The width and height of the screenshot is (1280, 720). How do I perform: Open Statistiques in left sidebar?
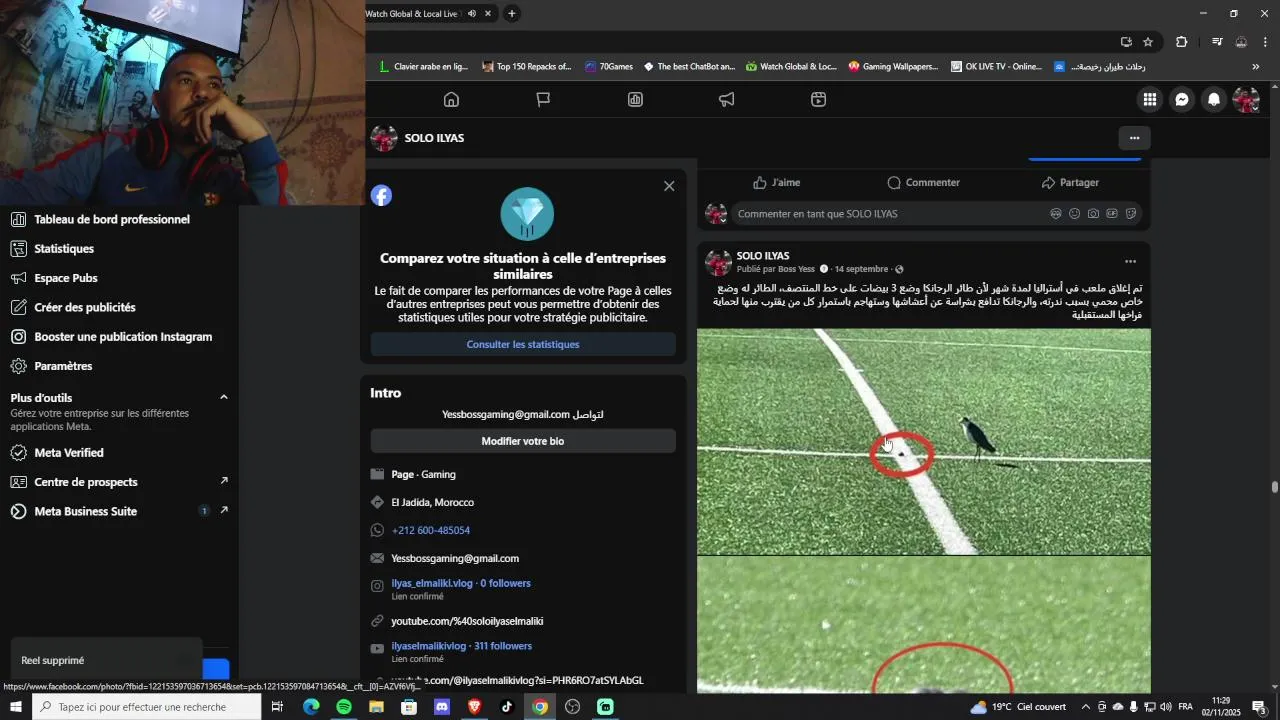tap(64, 249)
